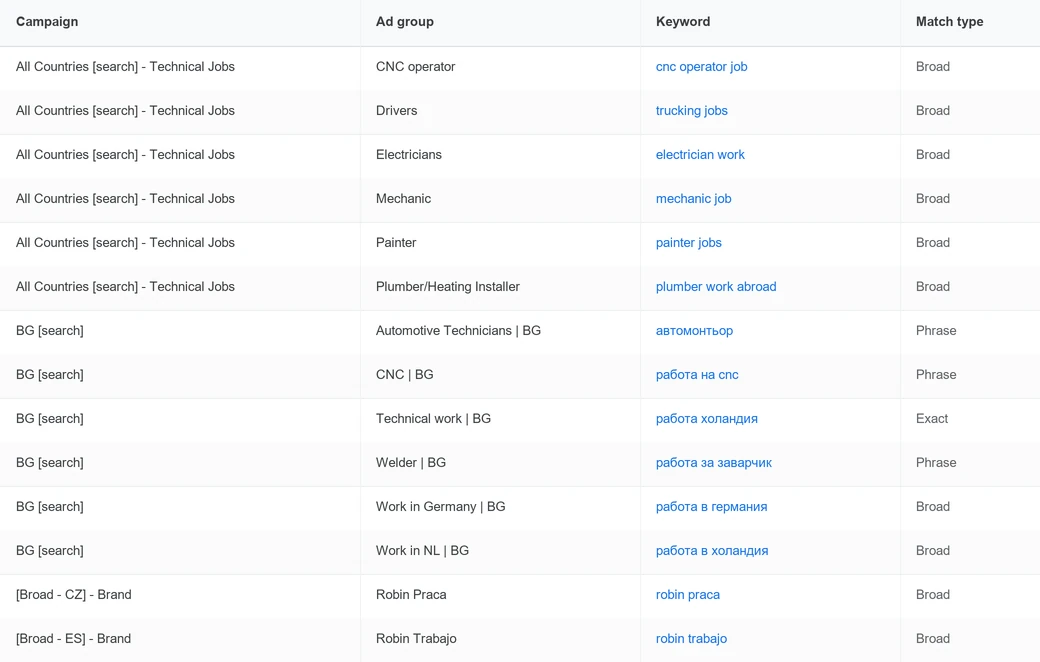Open the 'работа за заварчик' keyword link
This screenshot has width=1040, height=662.
coord(714,462)
